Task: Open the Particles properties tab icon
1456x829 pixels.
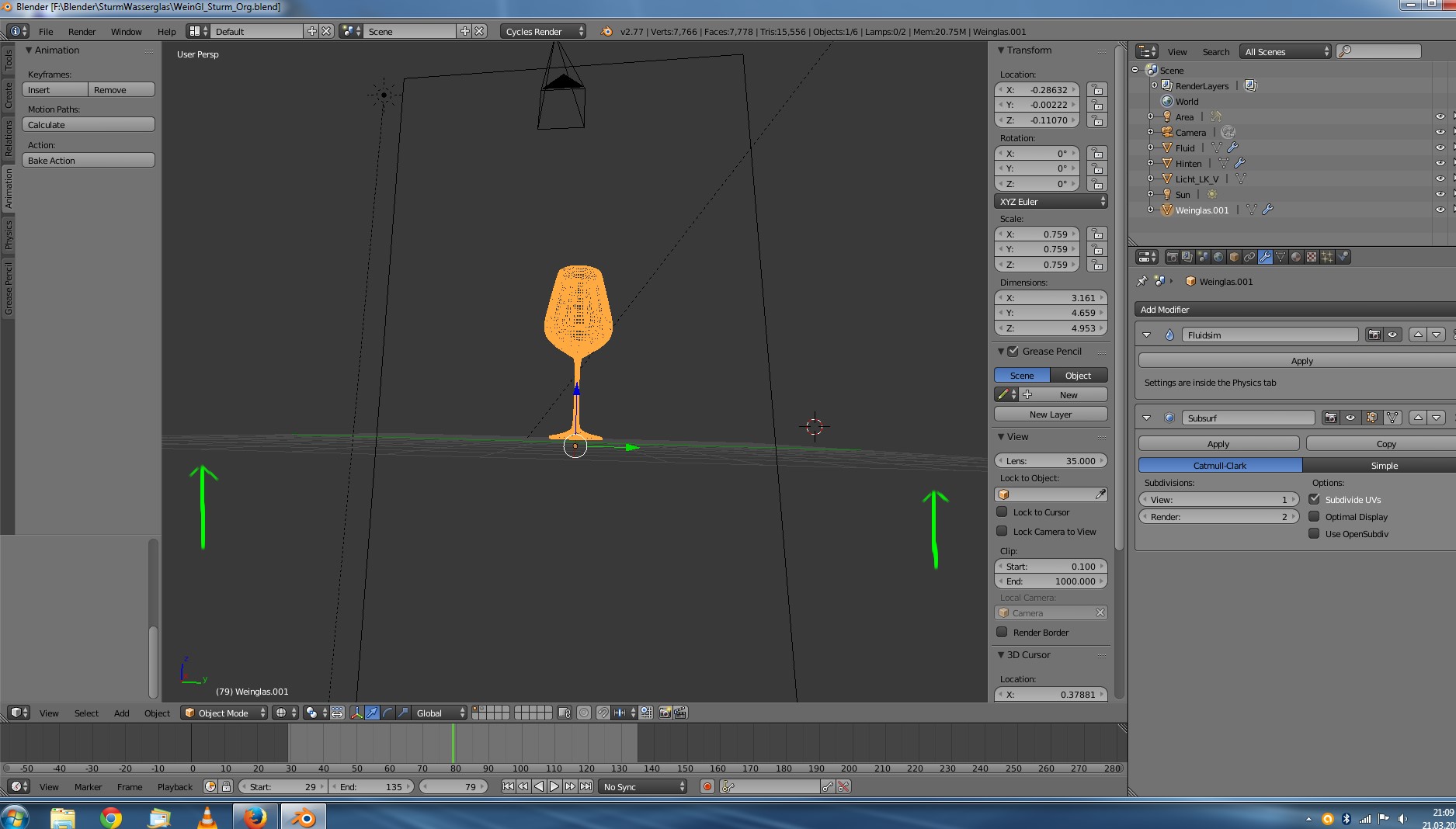Action: (1327, 257)
